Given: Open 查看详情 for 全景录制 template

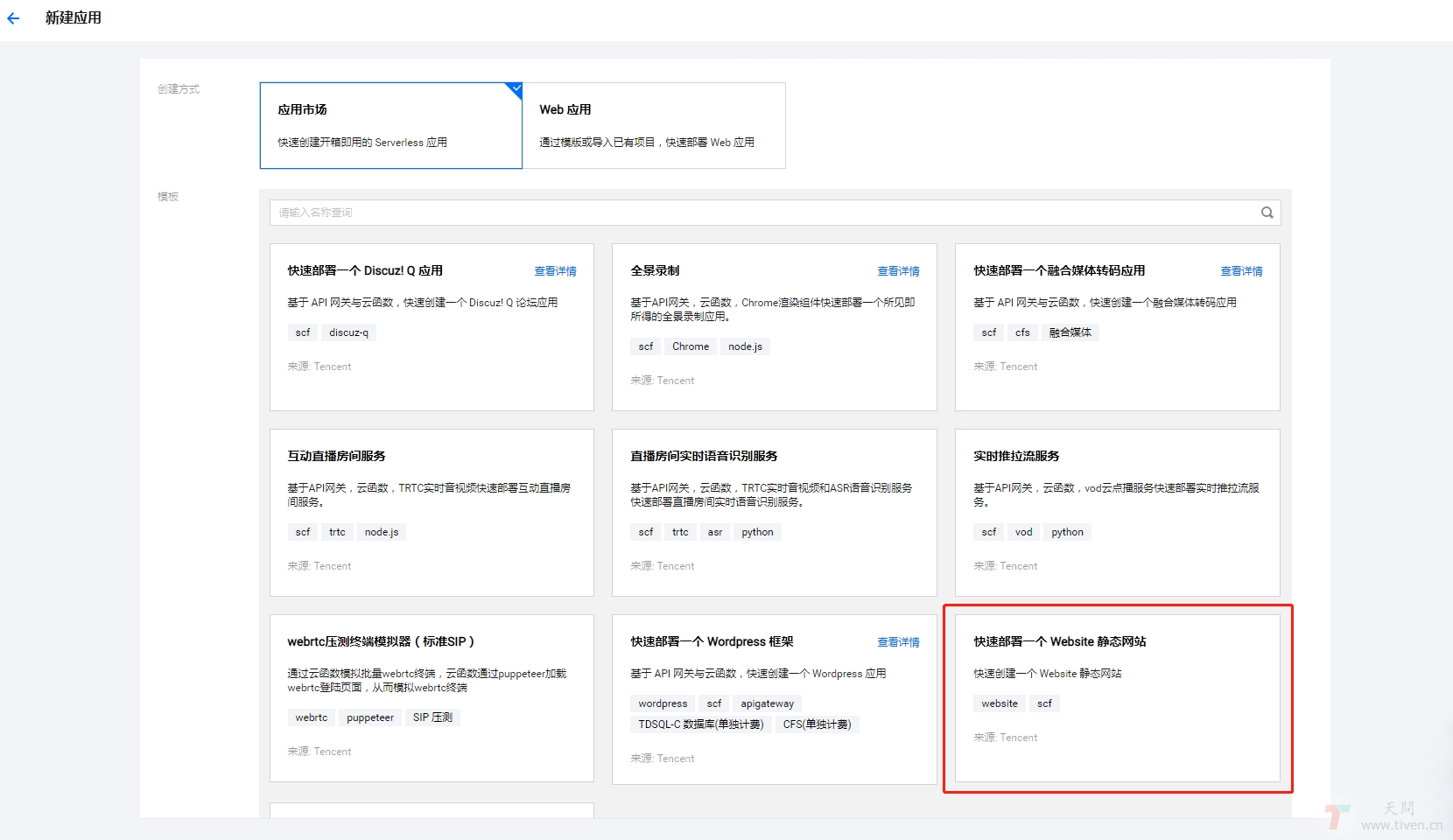Looking at the screenshot, I should coord(899,271).
